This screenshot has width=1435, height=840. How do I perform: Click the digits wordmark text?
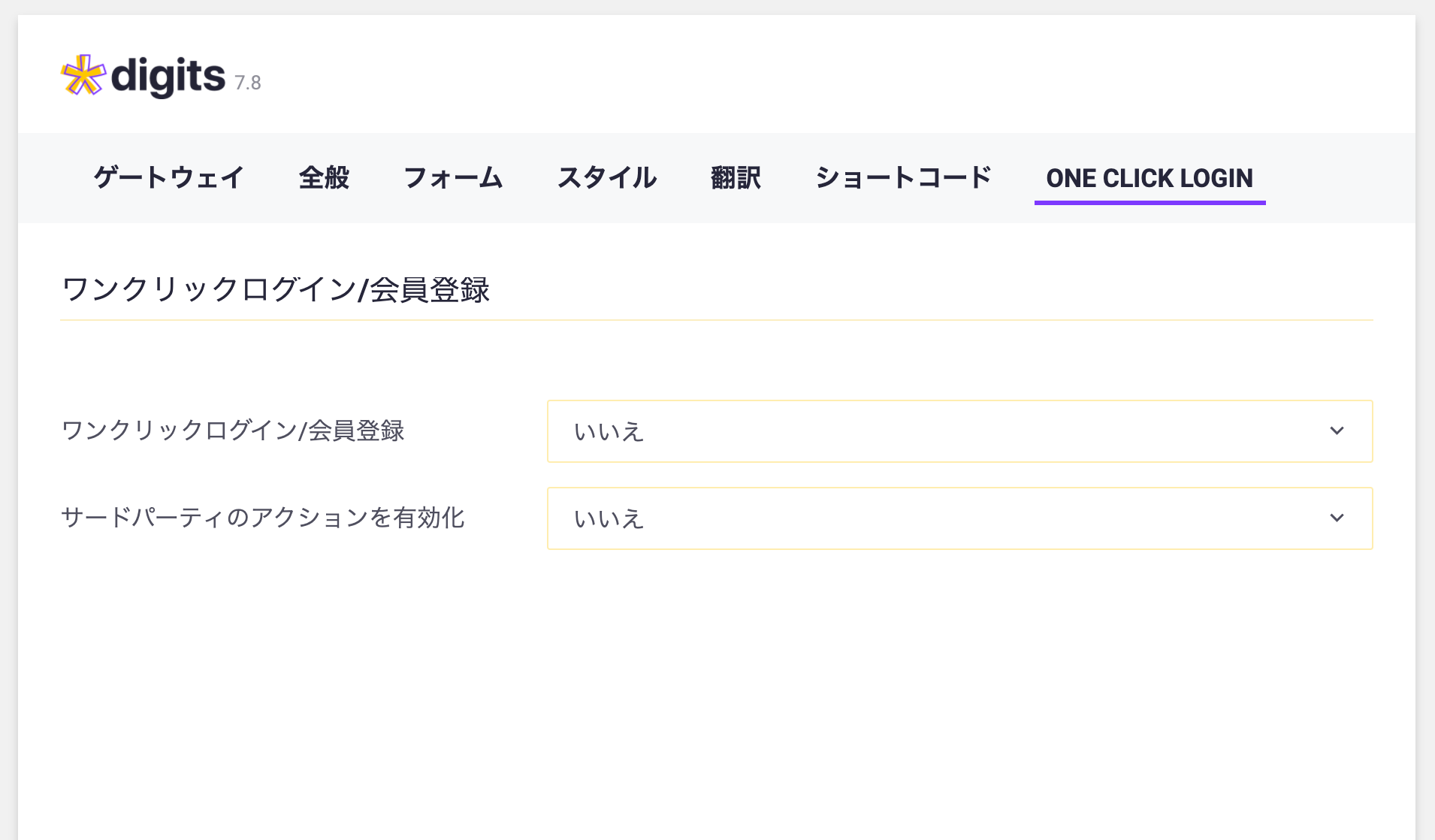[x=168, y=77]
